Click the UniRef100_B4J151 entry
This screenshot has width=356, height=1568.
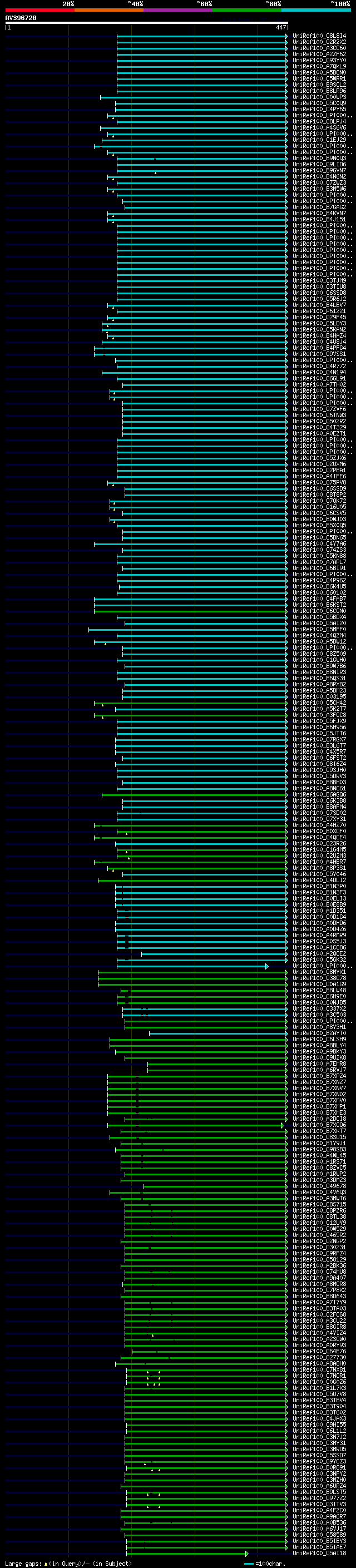(x=319, y=220)
